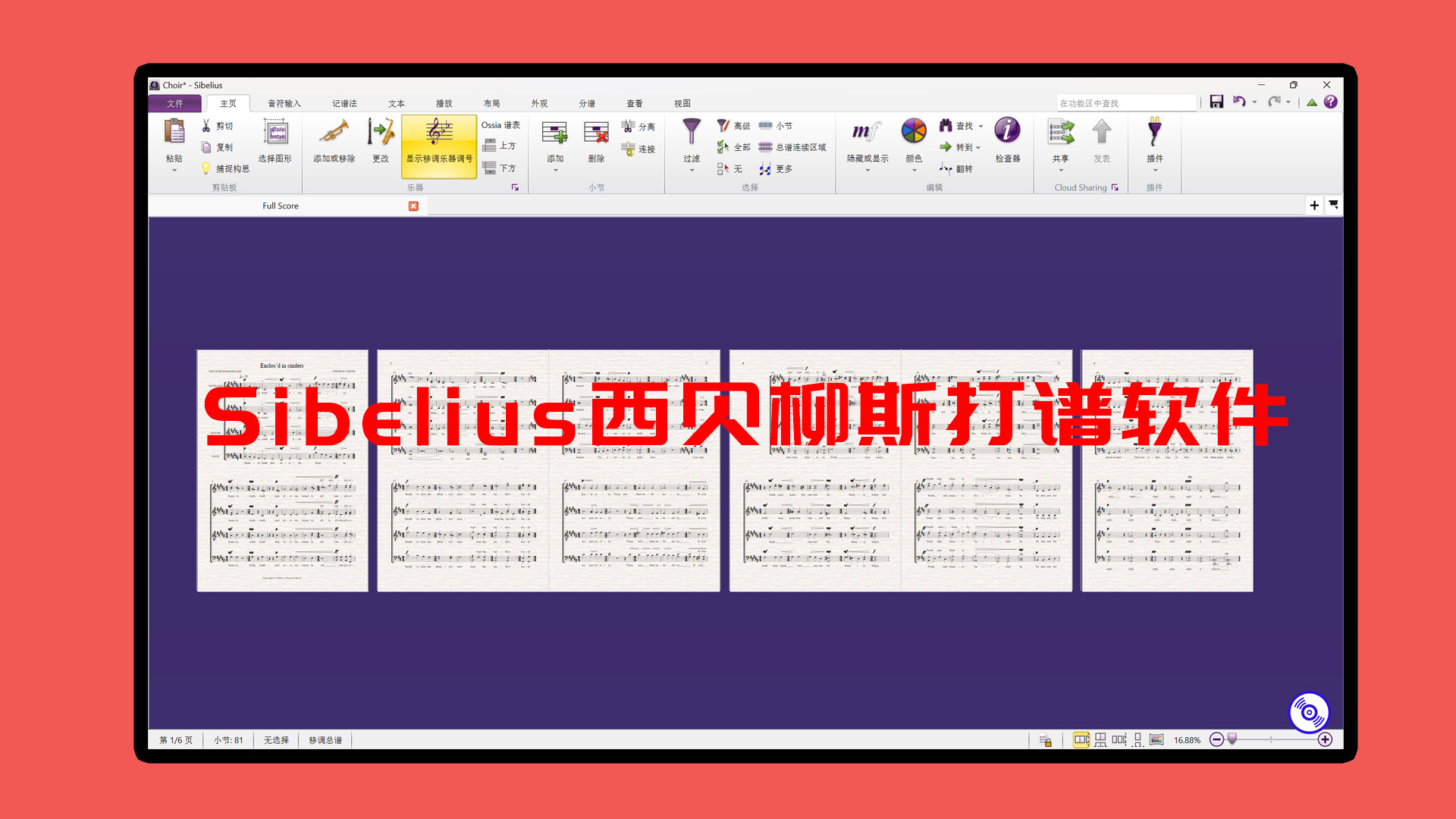
Task: Click the 剪切 (Cut) scissors icon
Action: pyautogui.click(x=206, y=126)
